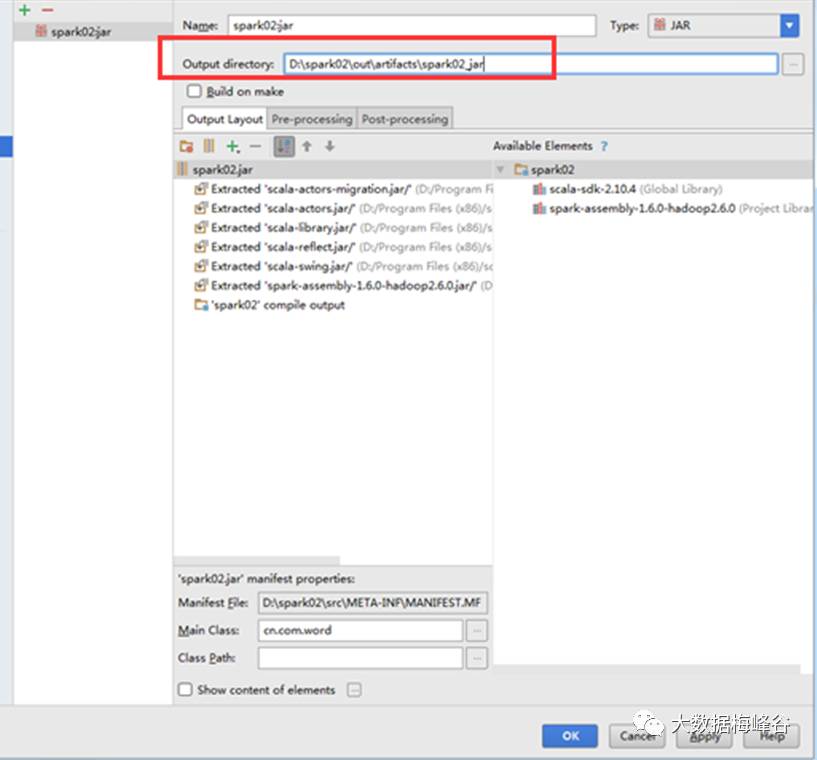Open Available Elements help question mark
The width and height of the screenshot is (817, 760).
tap(604, 146)
